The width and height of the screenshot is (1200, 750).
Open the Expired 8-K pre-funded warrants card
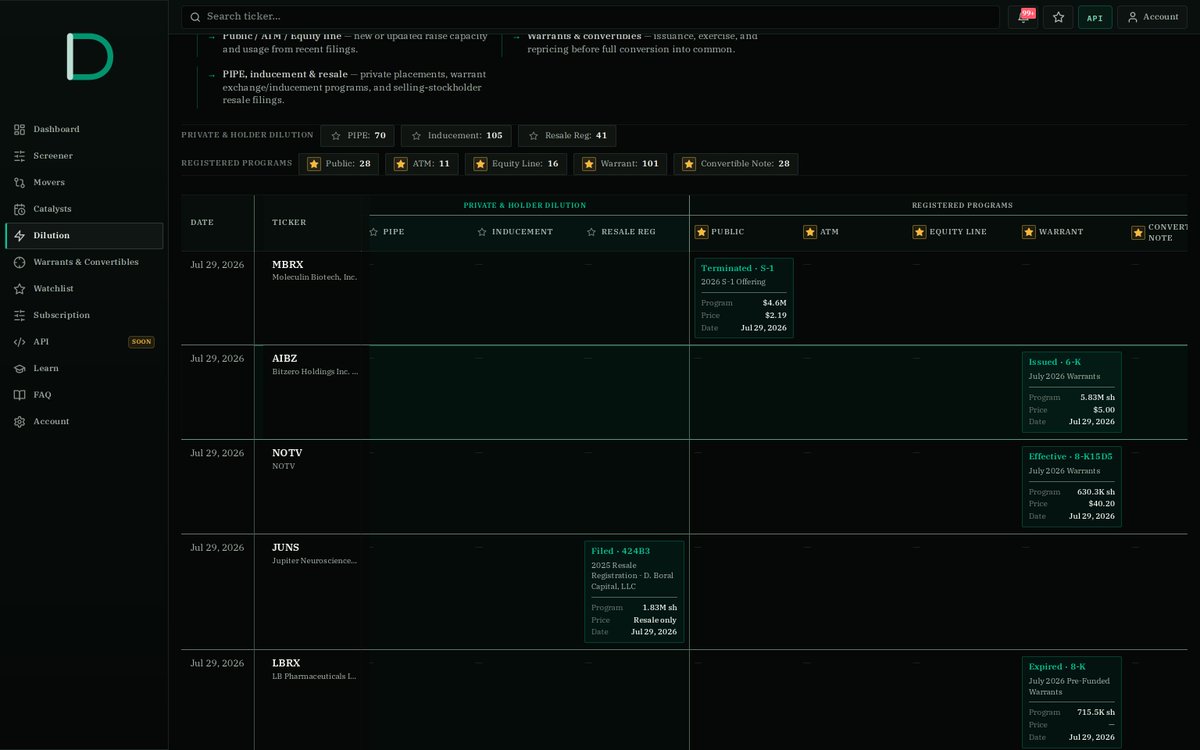tap(1072, 702)
